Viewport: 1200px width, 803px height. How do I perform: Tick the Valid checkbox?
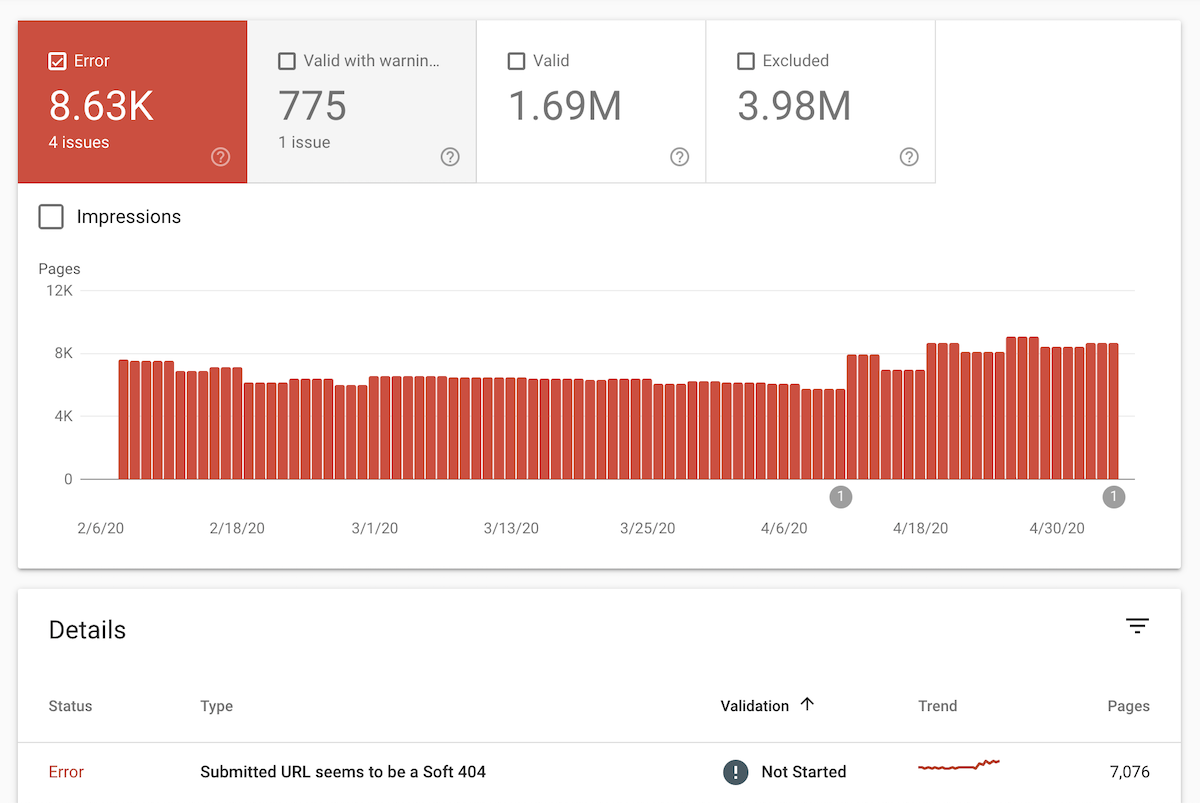(x=516, y=61)
